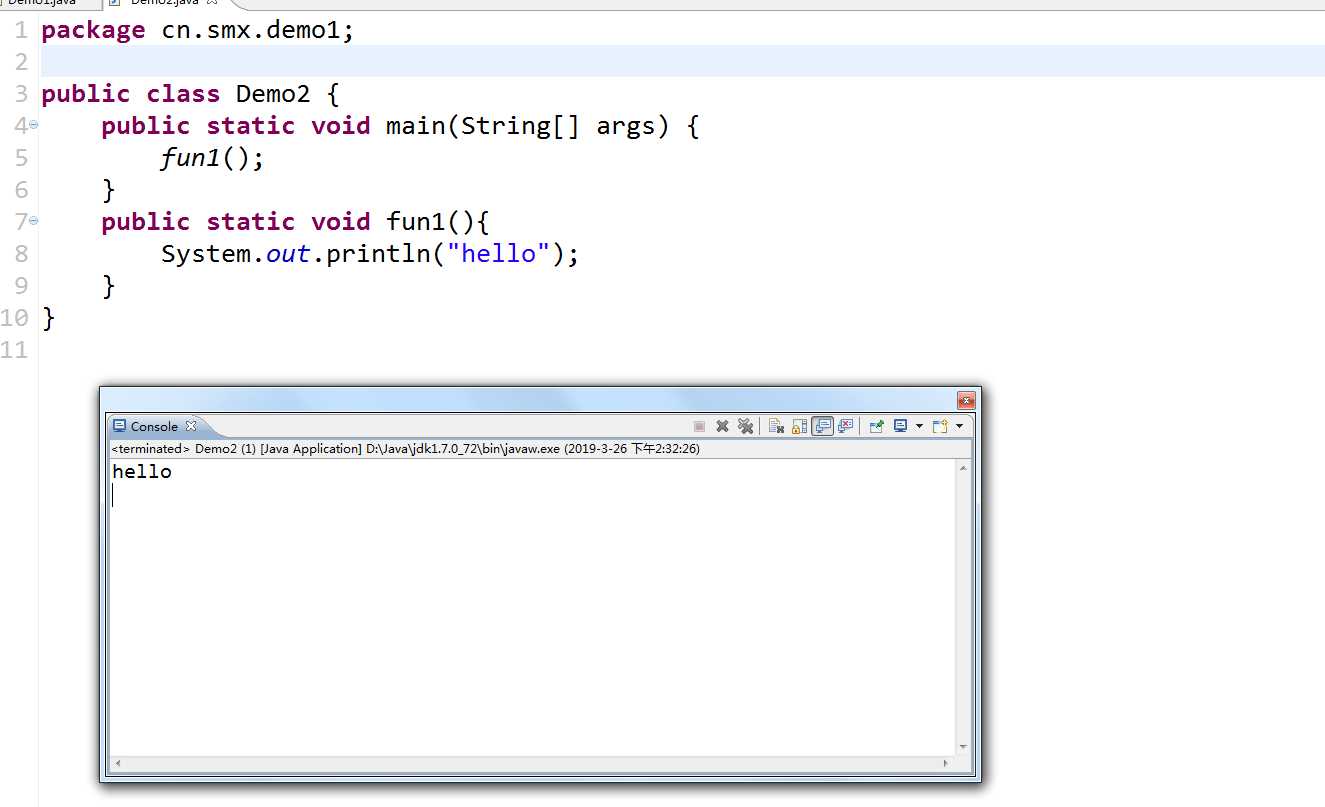The image size is (1325, 807).
Task: Click the closing brace on line 10
Action: pyautogui.click(x=49, y=318)
